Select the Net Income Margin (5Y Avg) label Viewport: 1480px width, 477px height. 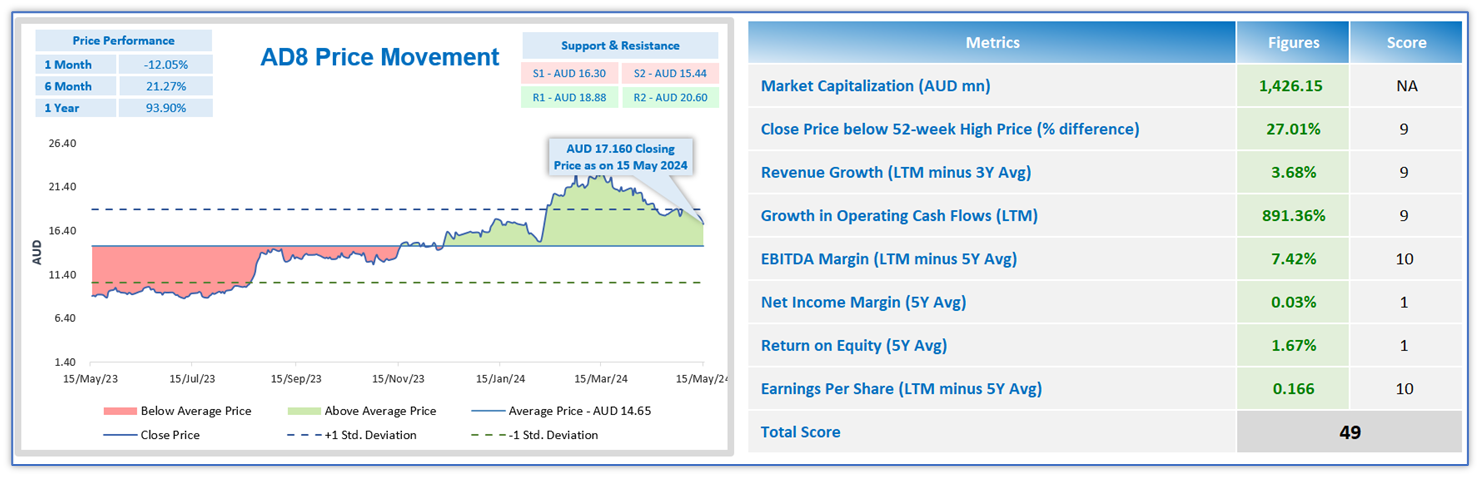coord(864,302)
